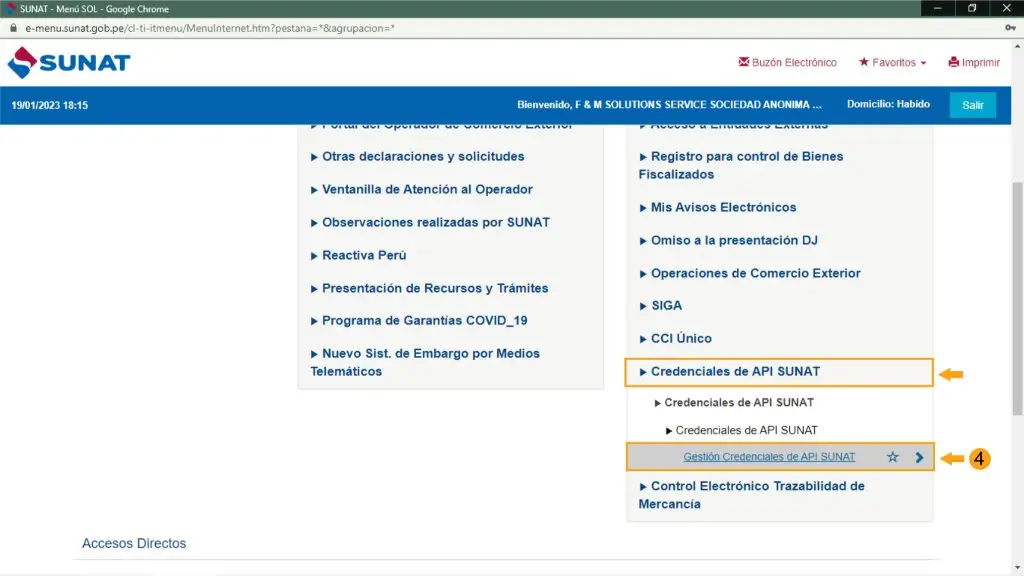This screenshot has width=1024, height=576.
Task: Minimize the Chrome window
Action: (938, 8)
